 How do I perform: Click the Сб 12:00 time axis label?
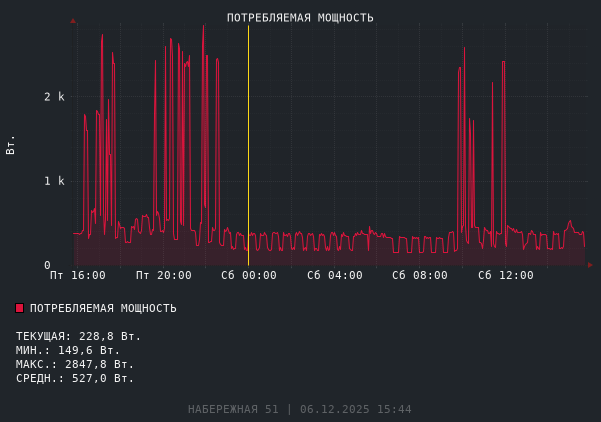(x=506, y=275)
